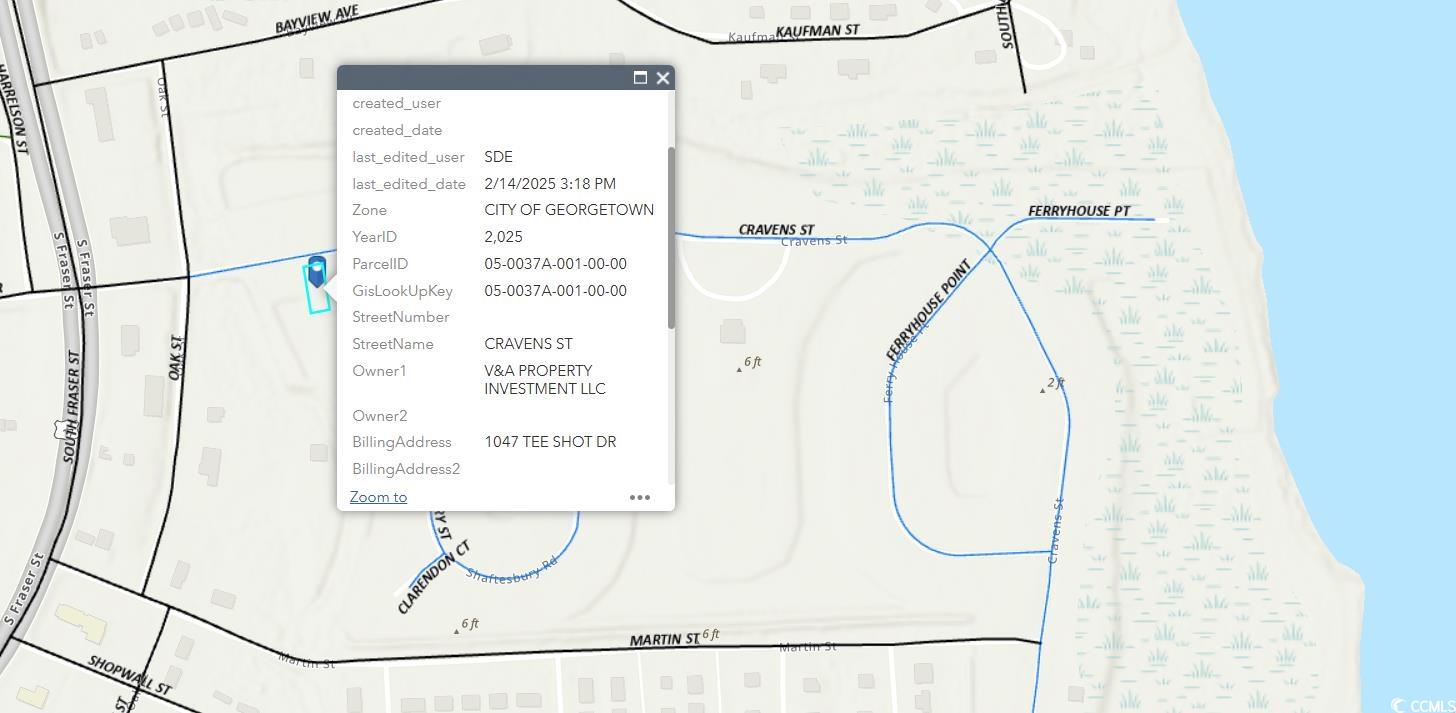Image resolution: width=1456 pixels, height=713 pixels.
Task: Click the BAYVIEW AVE street label
Action: point(316,19)
